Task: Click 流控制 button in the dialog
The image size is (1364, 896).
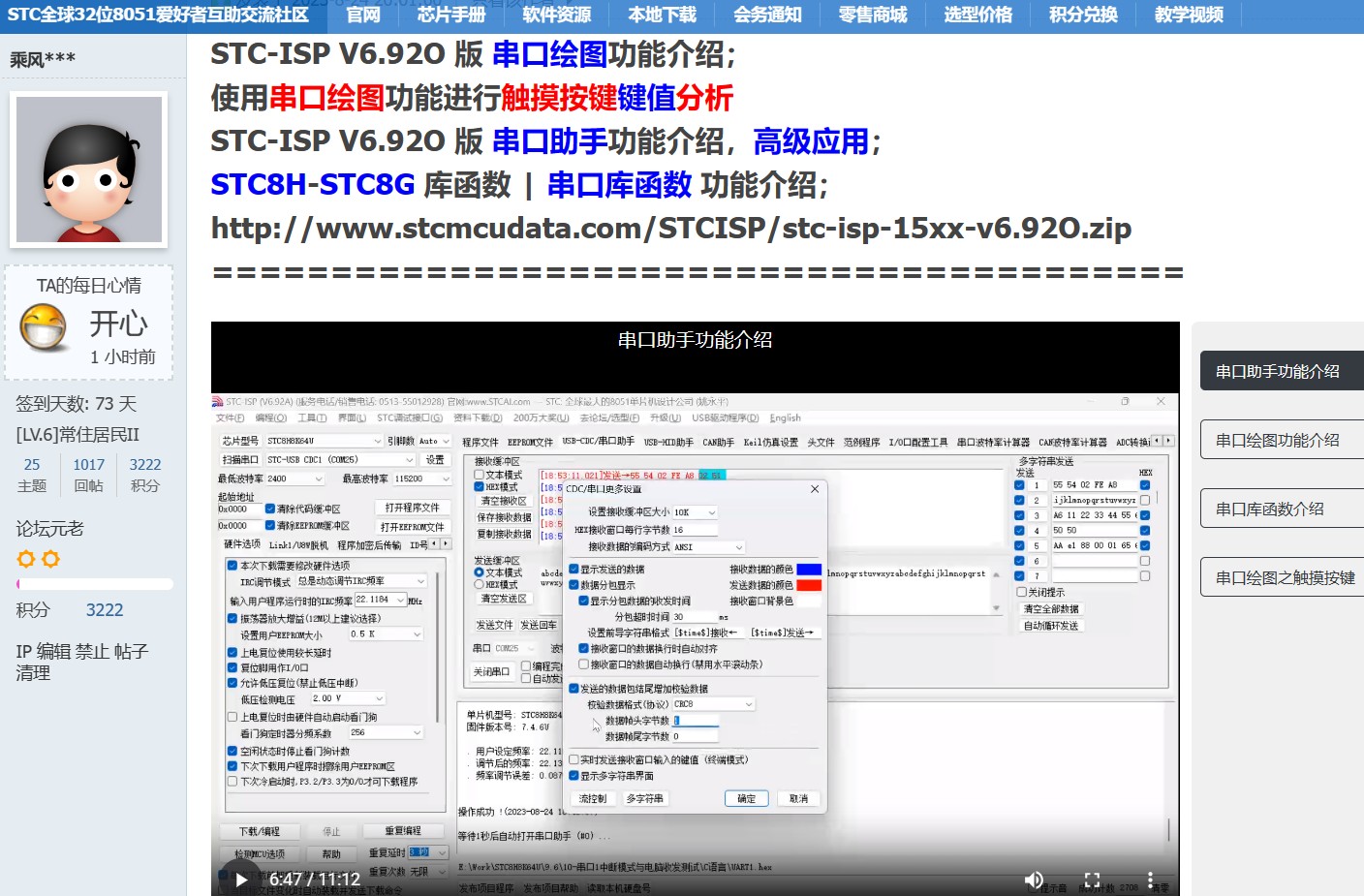Action: [x=593, y=798]
